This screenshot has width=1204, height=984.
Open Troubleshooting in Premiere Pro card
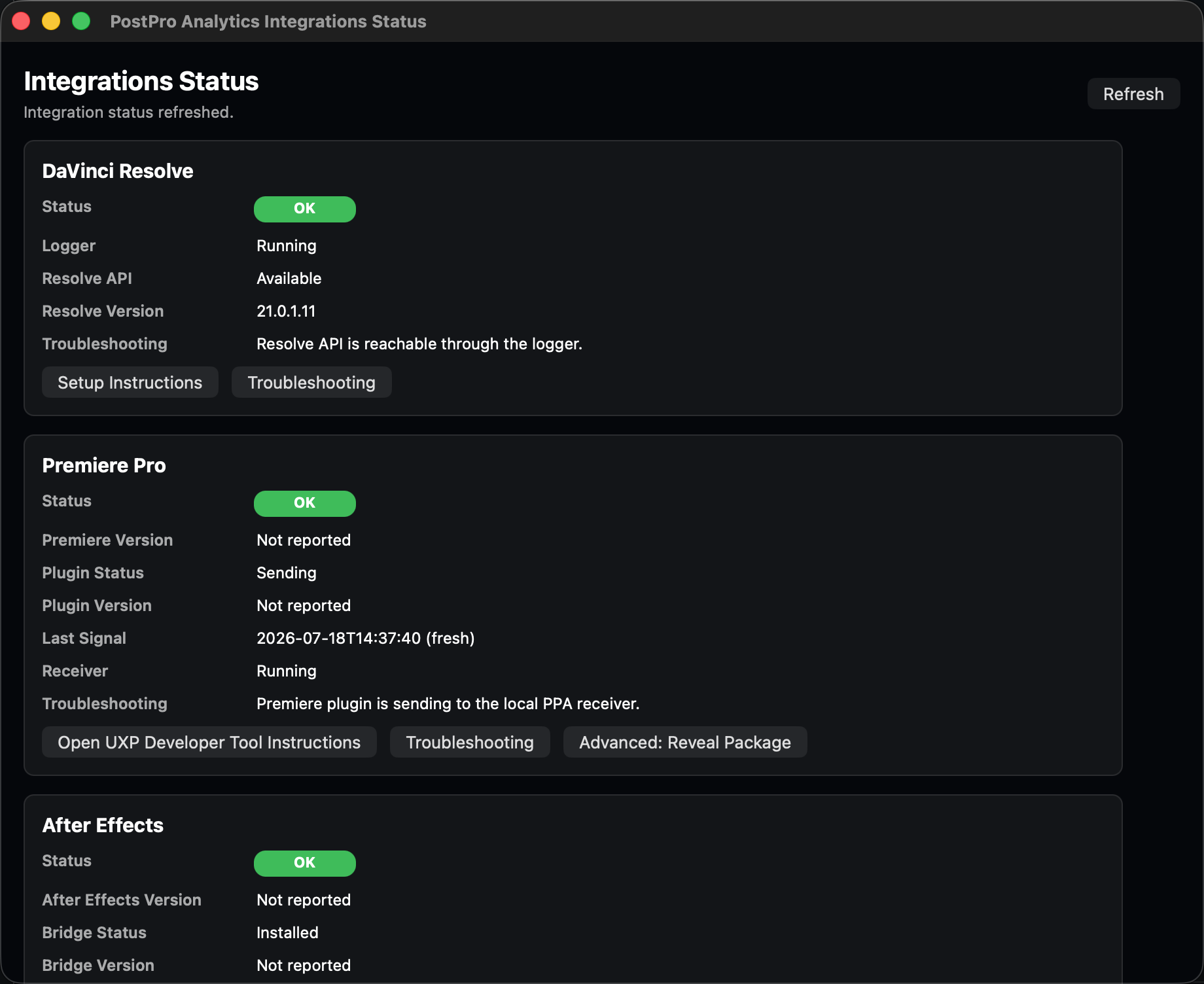(470, 742)
